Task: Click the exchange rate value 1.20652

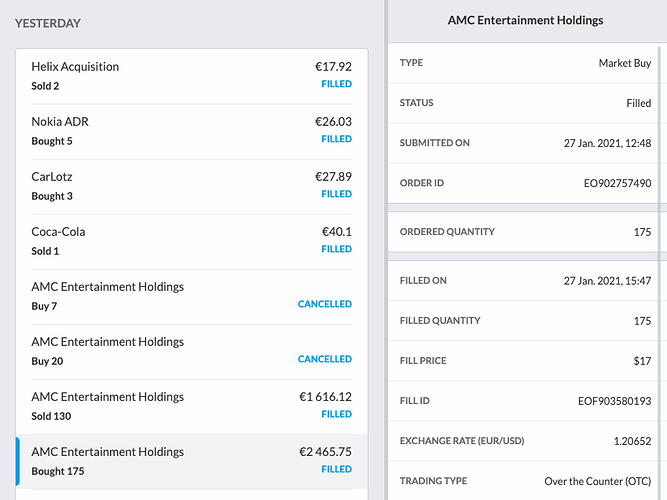Action: (x=632, y=441)
